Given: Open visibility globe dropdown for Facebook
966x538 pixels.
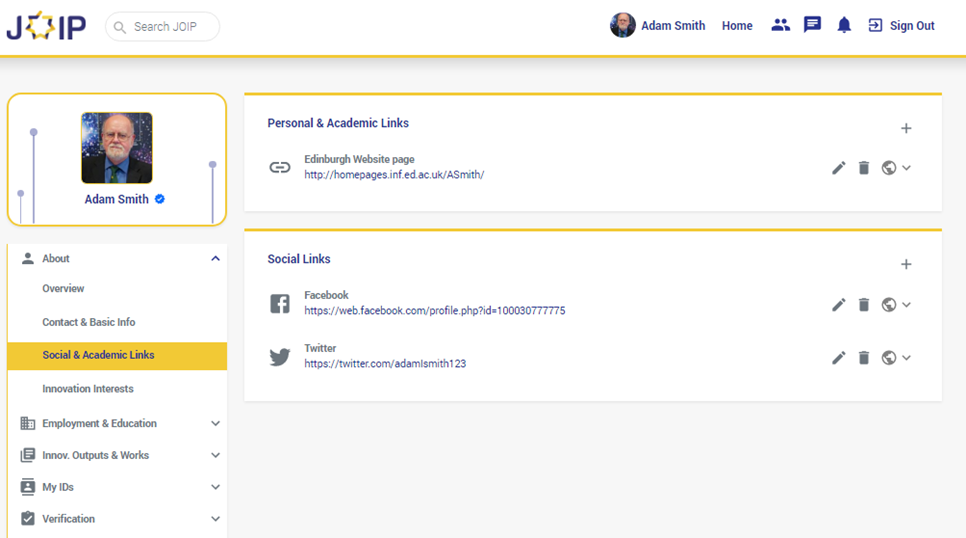Looking at the screenshot, I should 895,305.
